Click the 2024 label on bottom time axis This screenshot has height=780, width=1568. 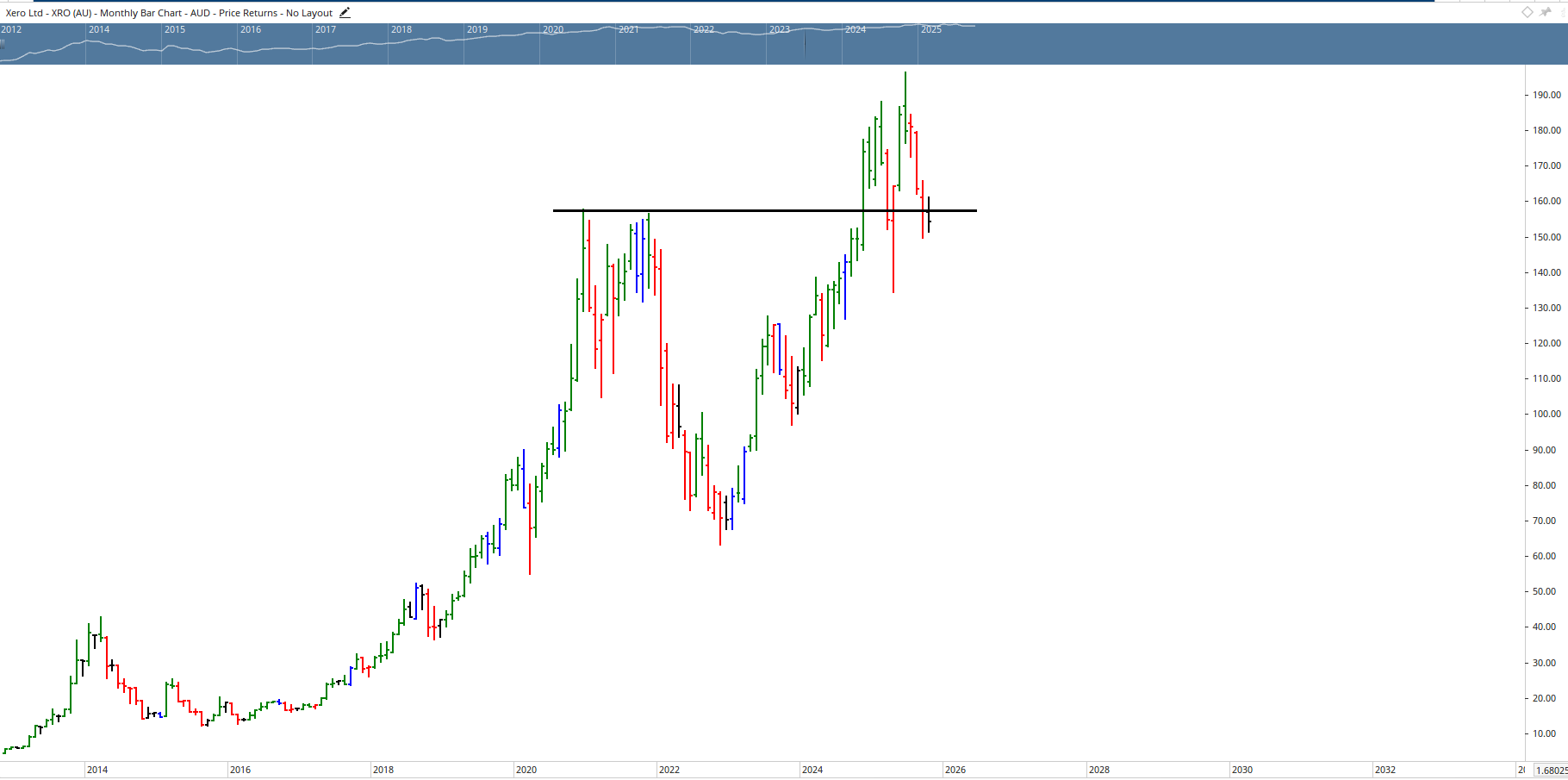pos(812,770)
